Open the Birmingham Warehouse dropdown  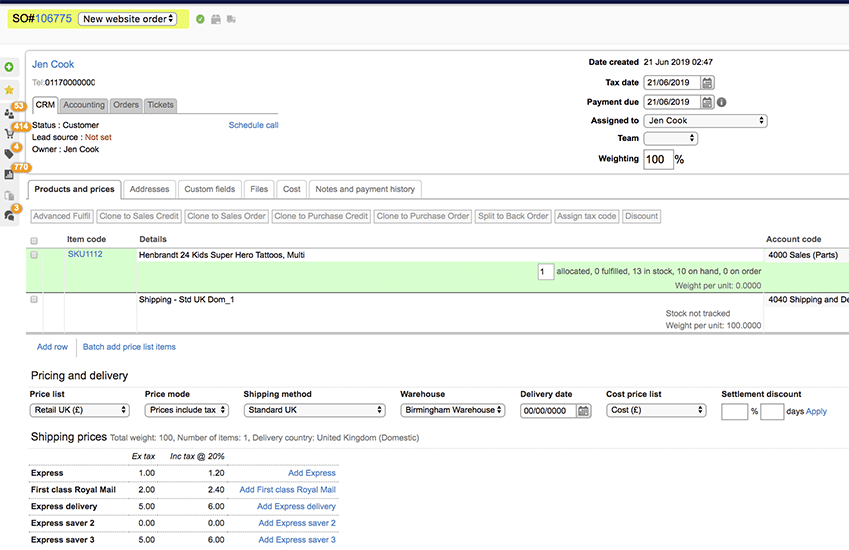point(452,410)
